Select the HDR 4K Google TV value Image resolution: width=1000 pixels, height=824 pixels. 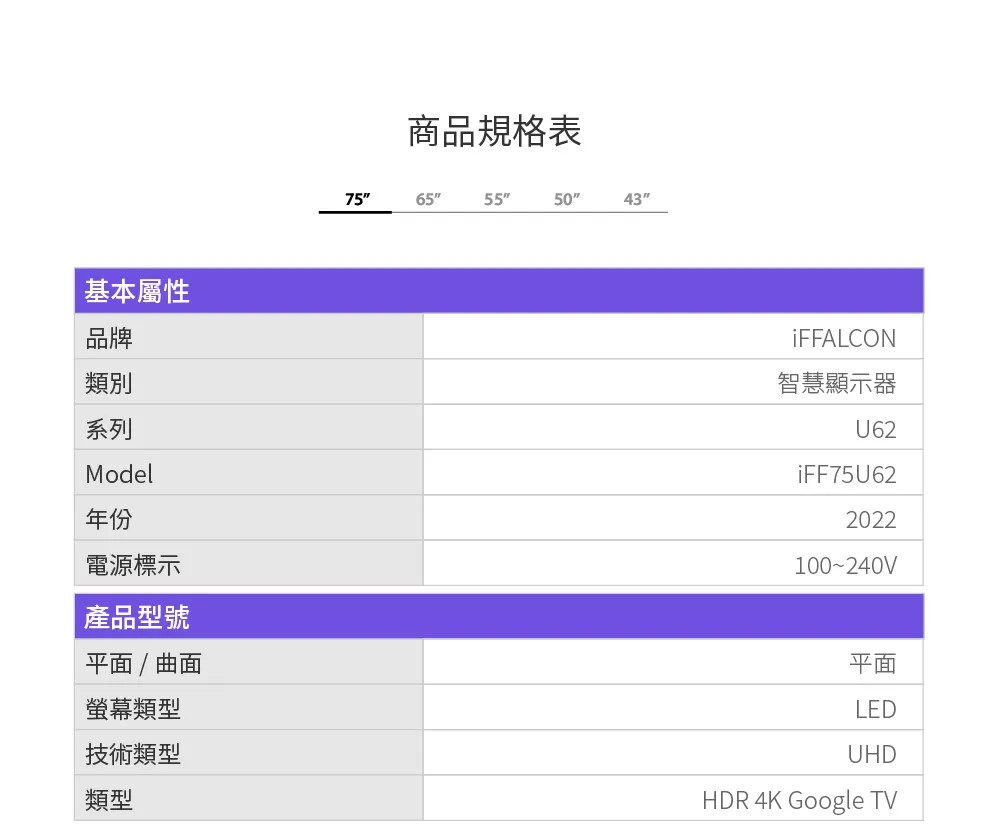pos(799,800)
